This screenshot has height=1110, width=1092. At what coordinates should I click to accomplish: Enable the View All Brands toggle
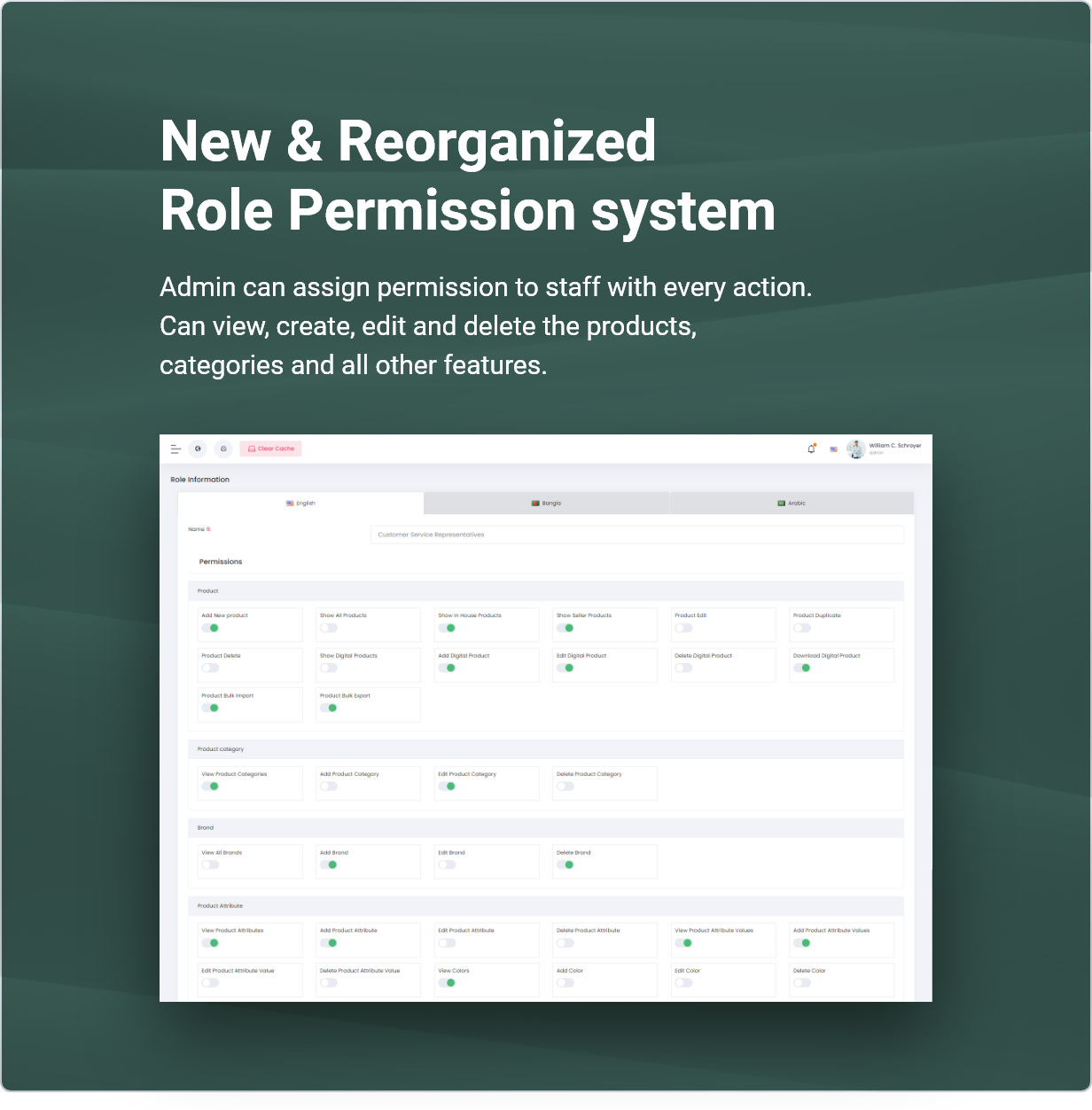pyautogui.click(x=210, y=864)
